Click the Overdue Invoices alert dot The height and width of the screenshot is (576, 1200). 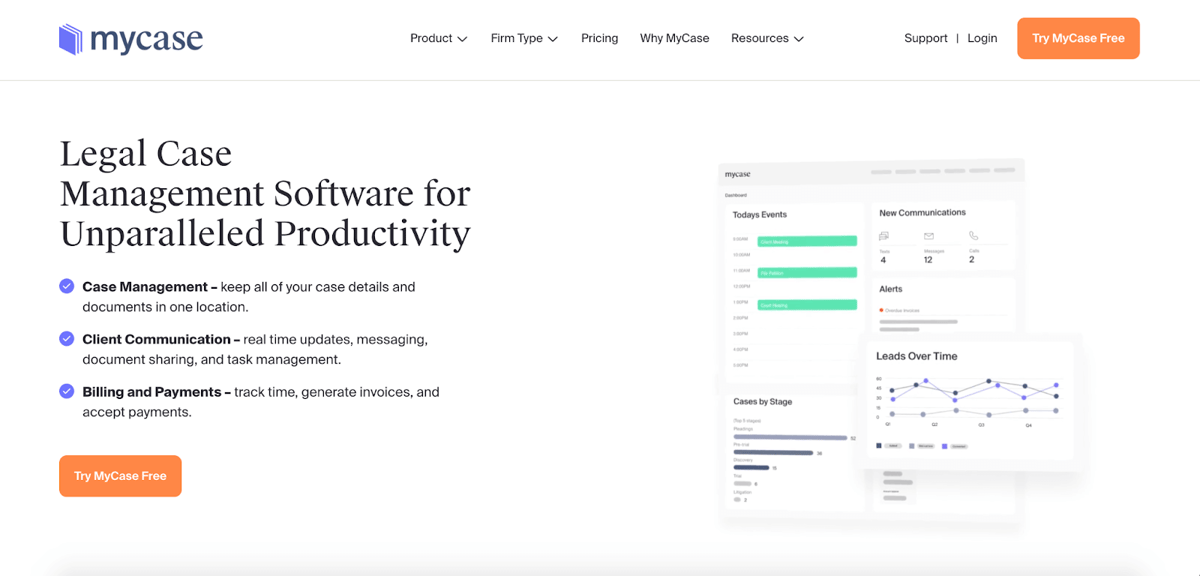click(x=881, y=309)
